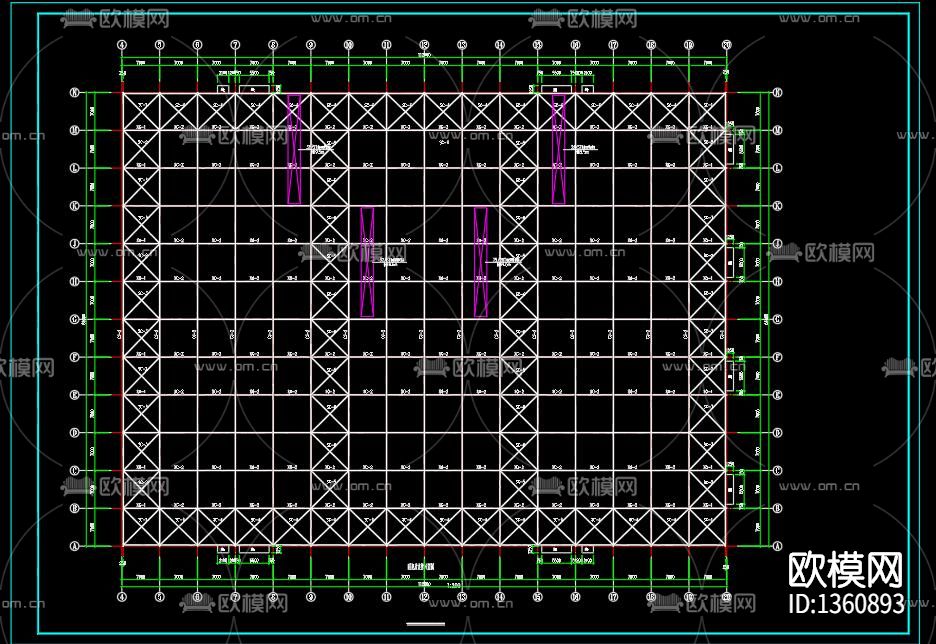Click the bottom axis bubble numbered 9
The height and width of the screenshot is (644, 936).
pos(311,597)
